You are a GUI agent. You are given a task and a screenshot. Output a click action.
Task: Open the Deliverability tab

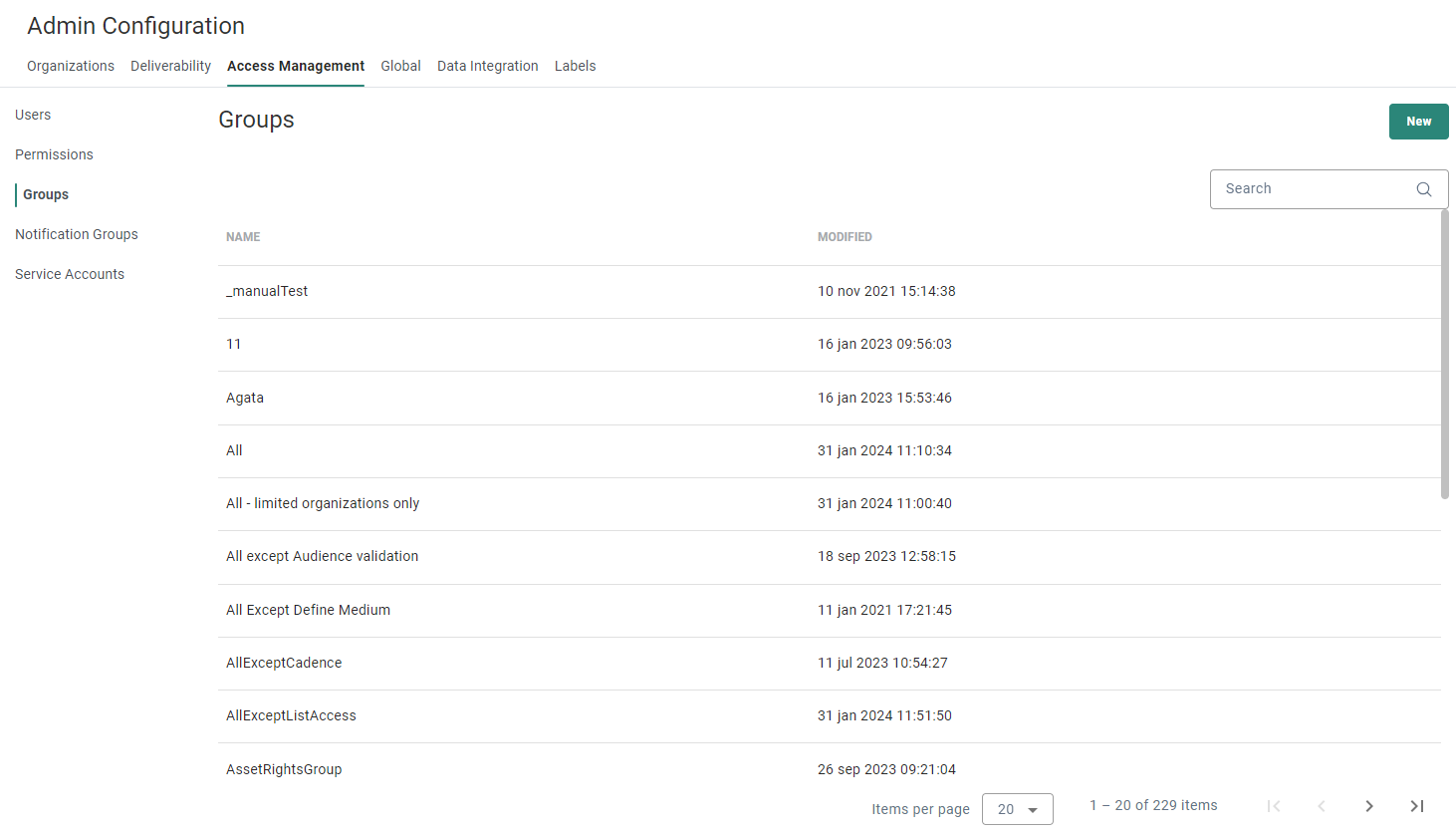click(x=170, y=66)
